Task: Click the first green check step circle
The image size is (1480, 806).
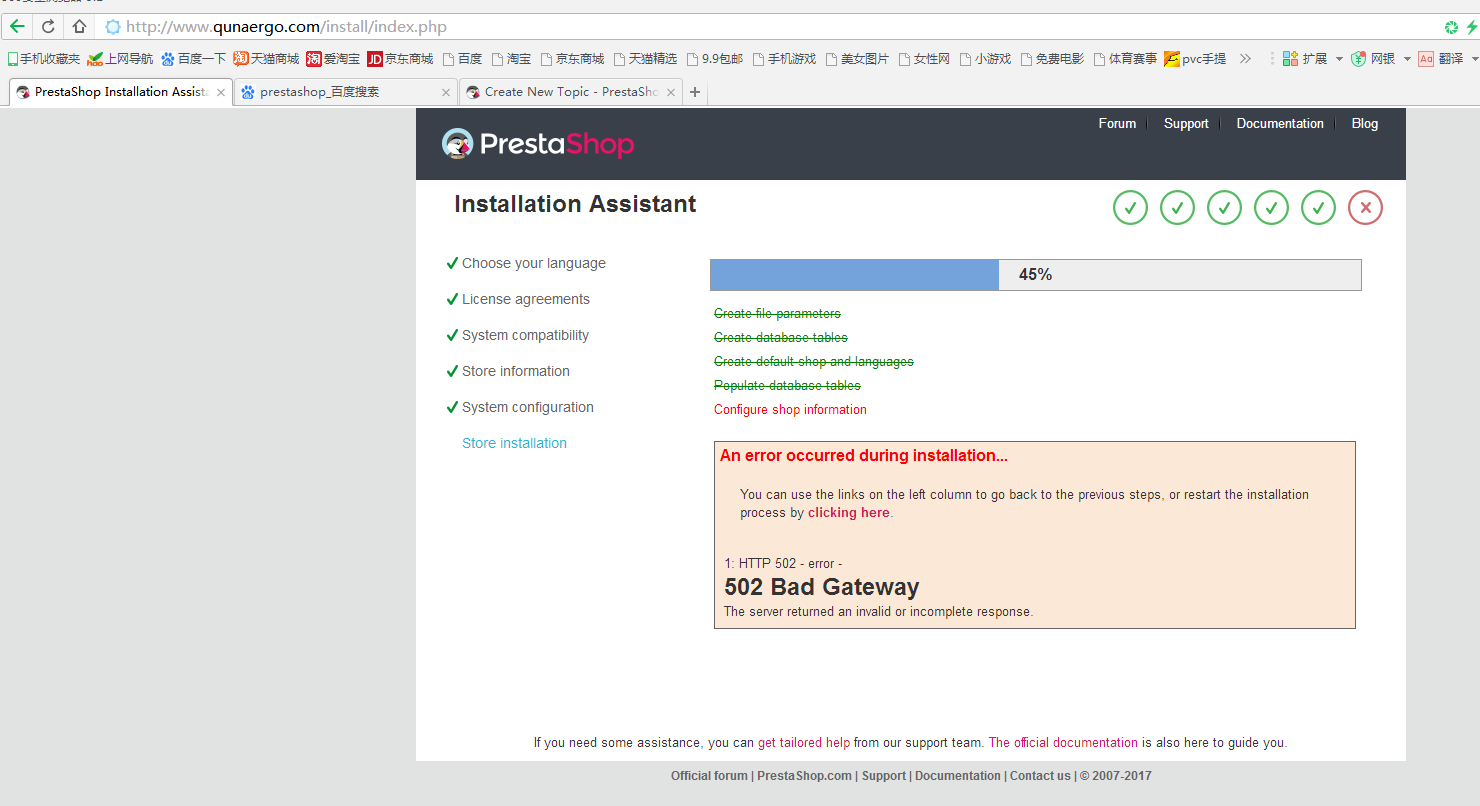Action: pos(1130,208)
